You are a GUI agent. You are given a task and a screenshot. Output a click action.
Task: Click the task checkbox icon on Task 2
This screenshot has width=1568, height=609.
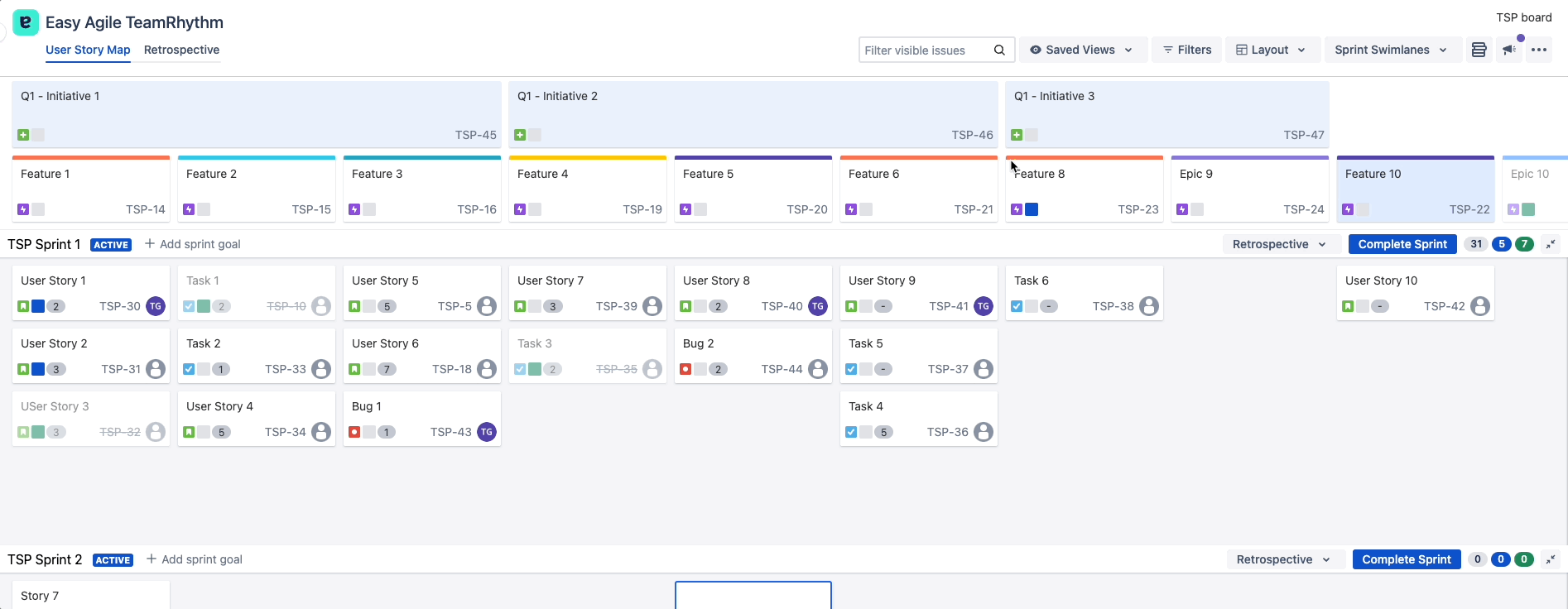point(189,369)
